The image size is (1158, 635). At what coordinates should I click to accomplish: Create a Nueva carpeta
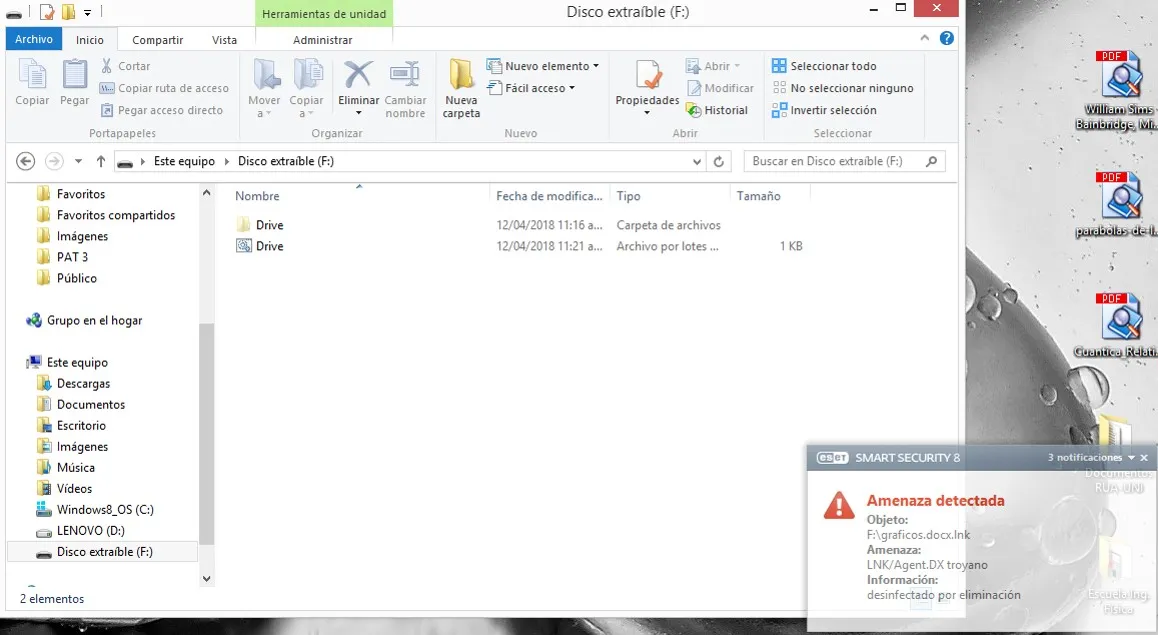[x=462, y=89]
